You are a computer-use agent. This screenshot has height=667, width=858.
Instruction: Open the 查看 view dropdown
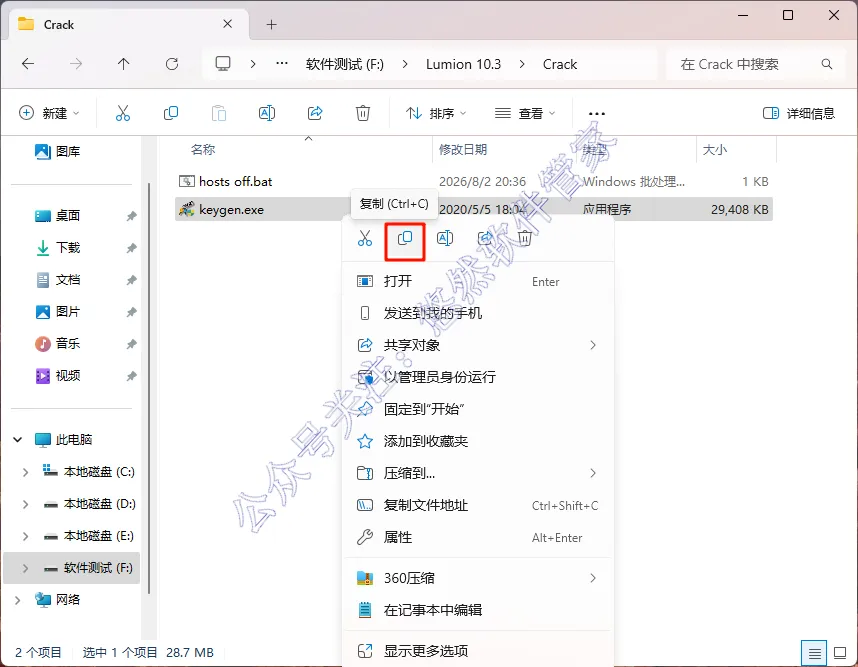click(x=525, y=113)
